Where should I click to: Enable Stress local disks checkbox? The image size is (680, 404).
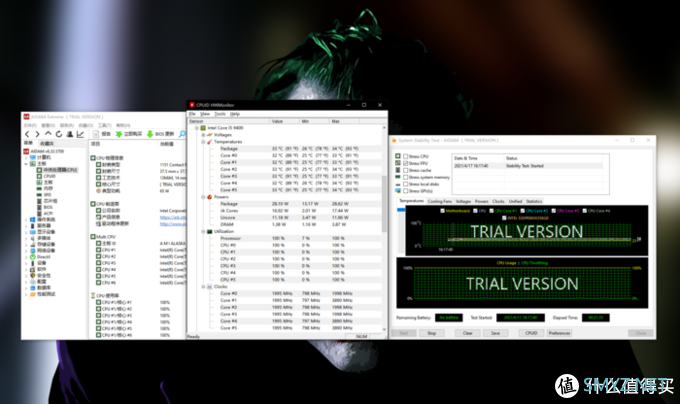(405, 184)
